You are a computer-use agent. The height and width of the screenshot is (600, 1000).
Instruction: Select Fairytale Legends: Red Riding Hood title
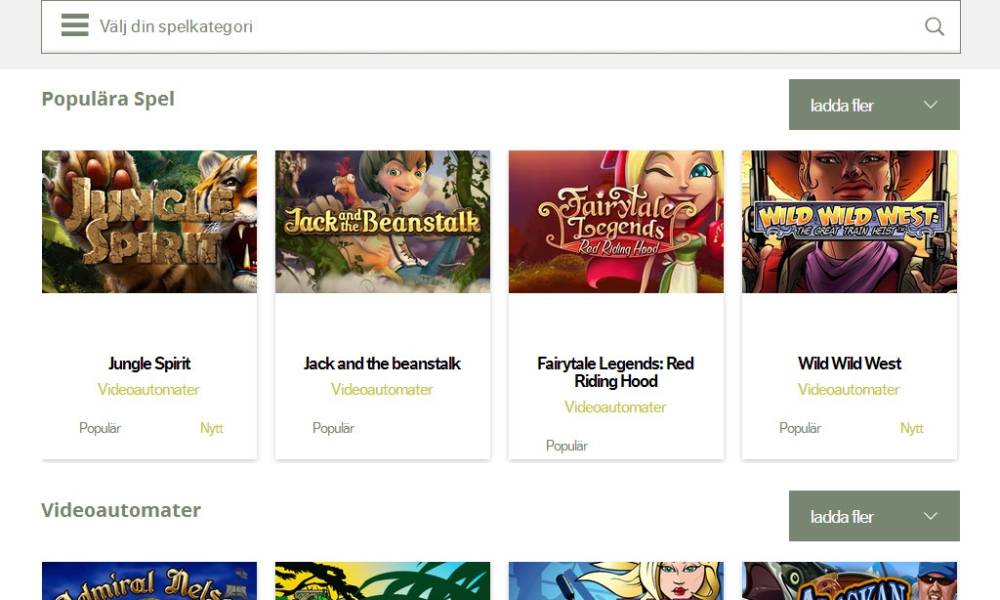[x=615, y=372]
